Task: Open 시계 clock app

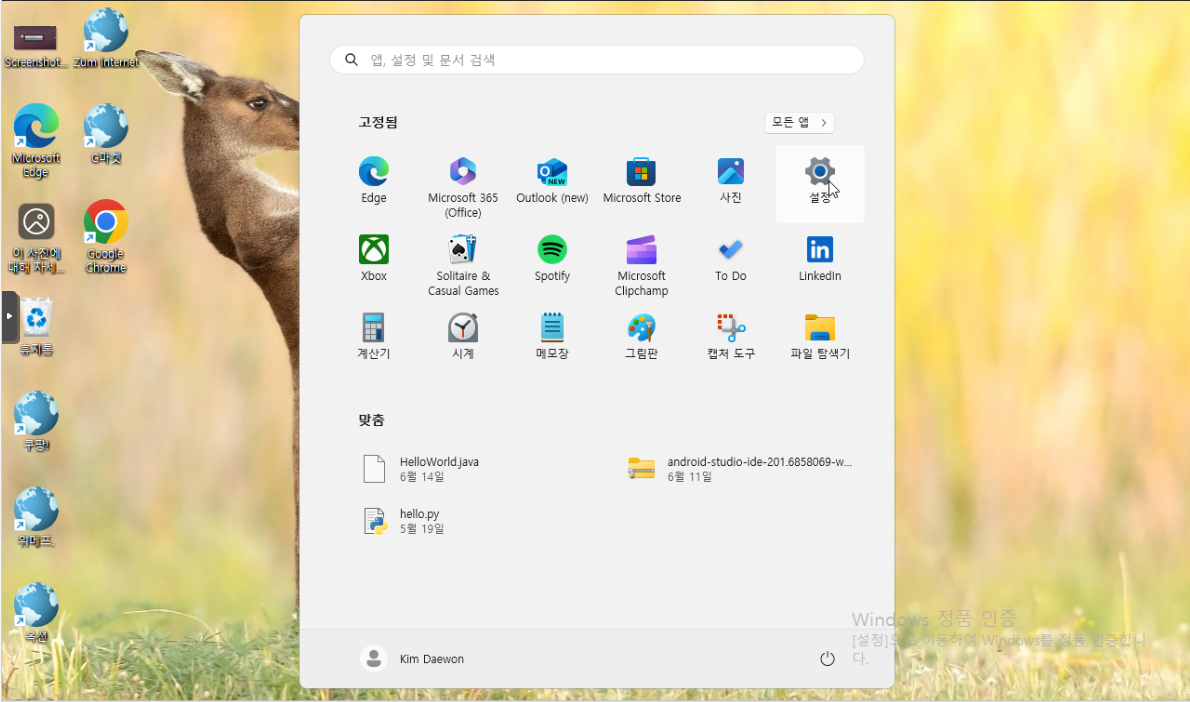Action: pos(463,336)
